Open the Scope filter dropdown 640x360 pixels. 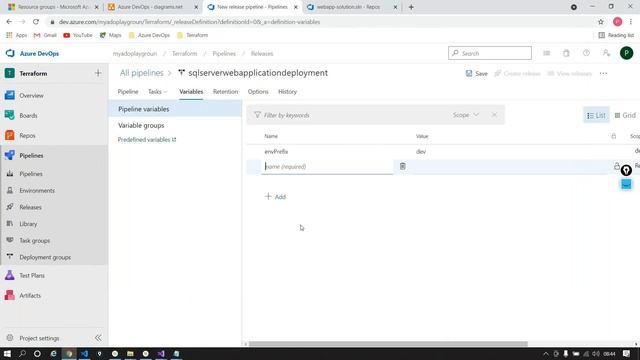click(x=465, y=115)
